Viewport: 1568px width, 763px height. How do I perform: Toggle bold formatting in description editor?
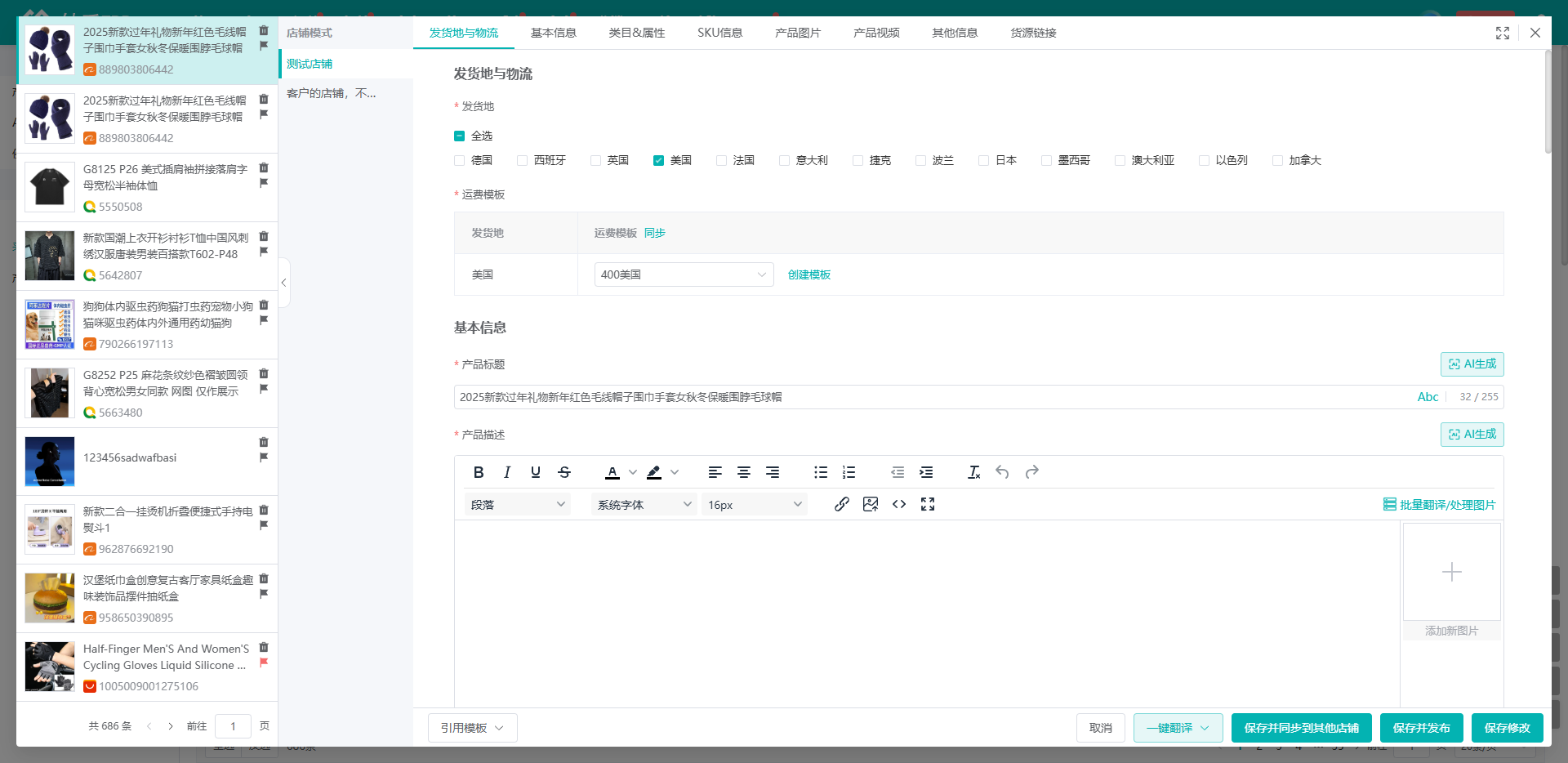coord(479,472)
